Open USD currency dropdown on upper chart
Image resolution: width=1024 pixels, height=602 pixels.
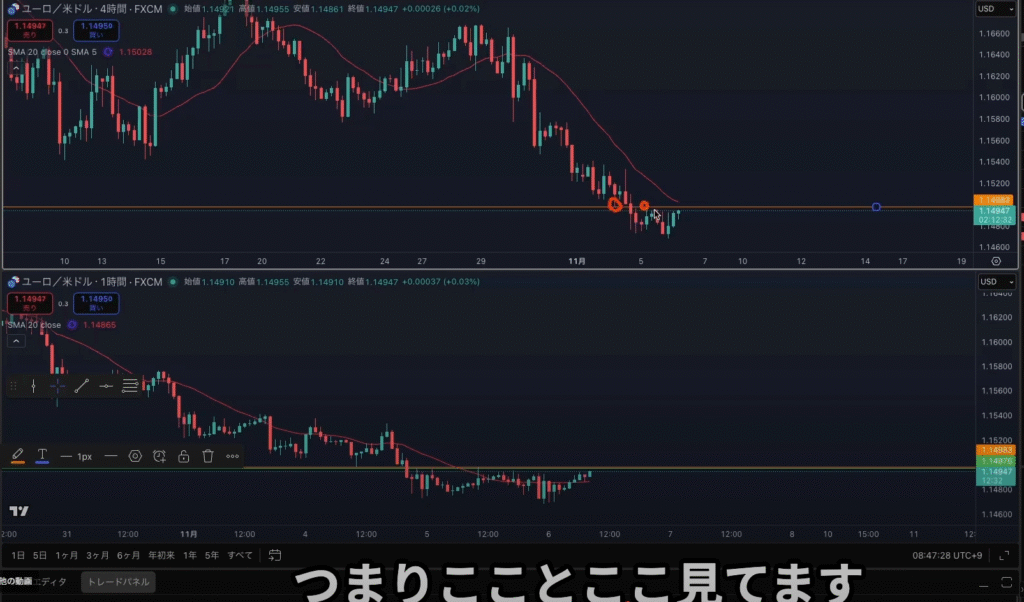[996, 9]
